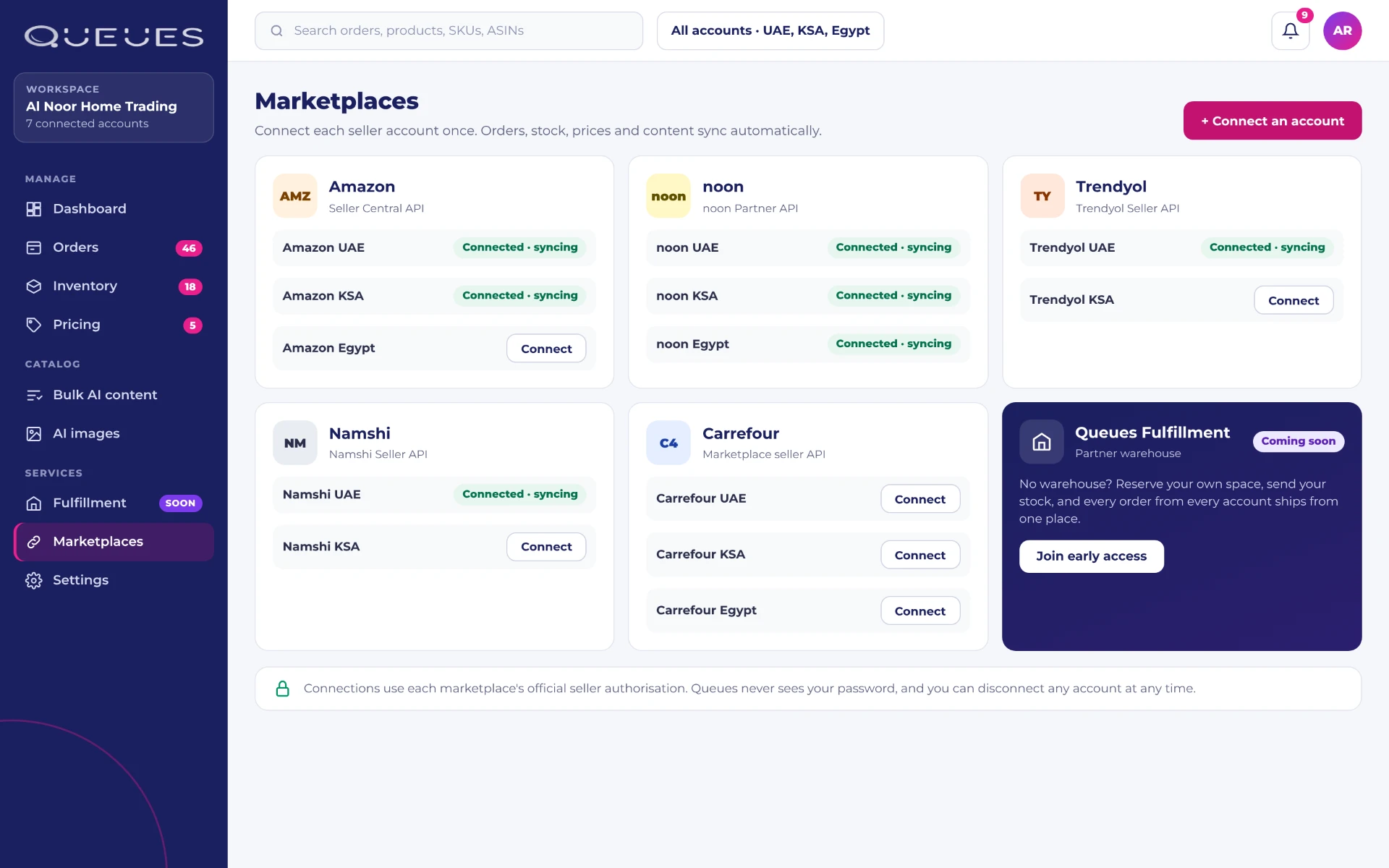1389x868 pixels.
Task: Connect the Amazon Egypt account
Action: click(546, 349)
